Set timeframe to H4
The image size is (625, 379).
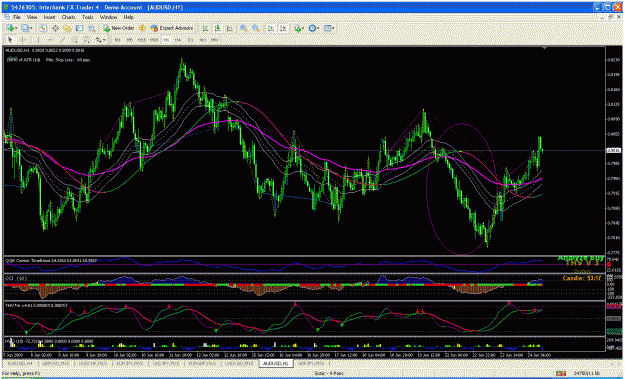tap(177, 40)
